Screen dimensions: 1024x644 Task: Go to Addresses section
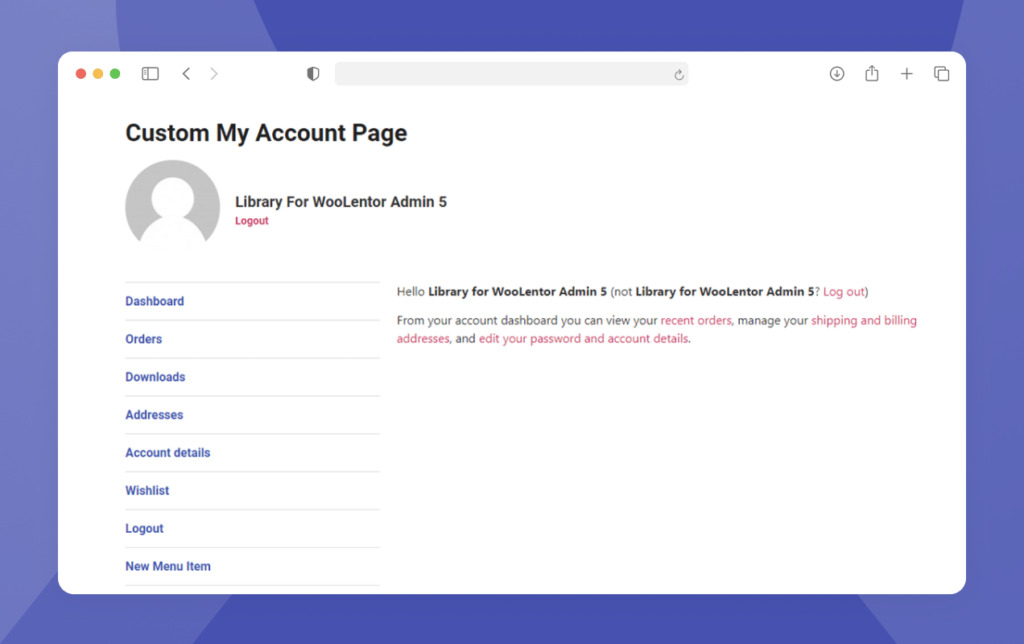(x=154, y=415)
